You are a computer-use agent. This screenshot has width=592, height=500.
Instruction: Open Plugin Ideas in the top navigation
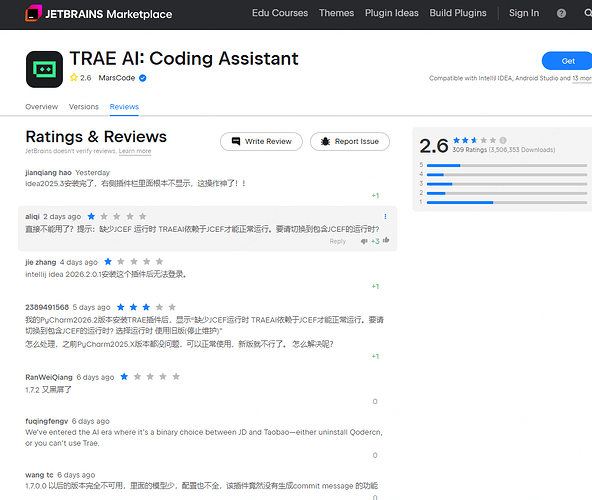(392, 13)
